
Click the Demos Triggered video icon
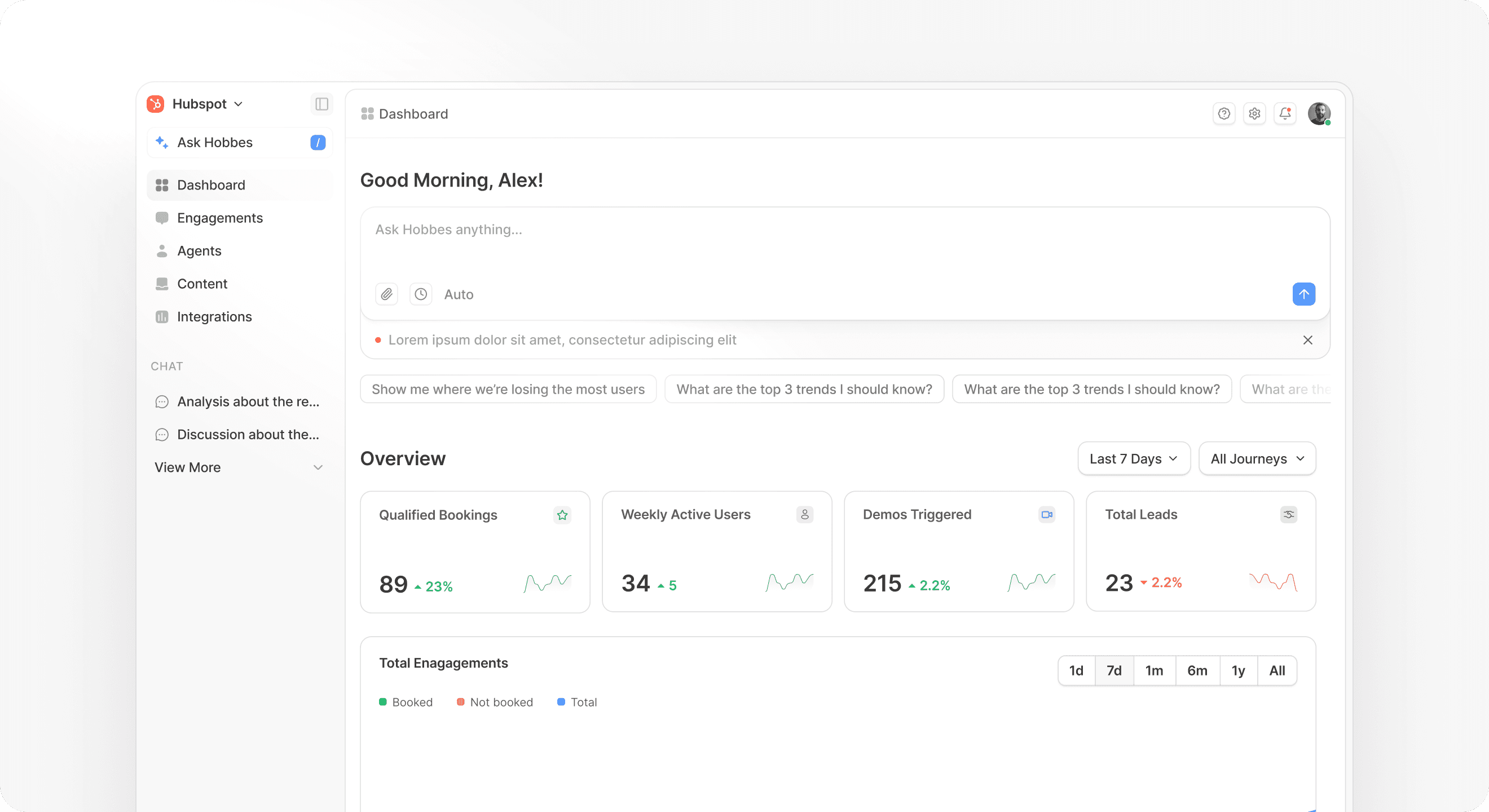1046,514
